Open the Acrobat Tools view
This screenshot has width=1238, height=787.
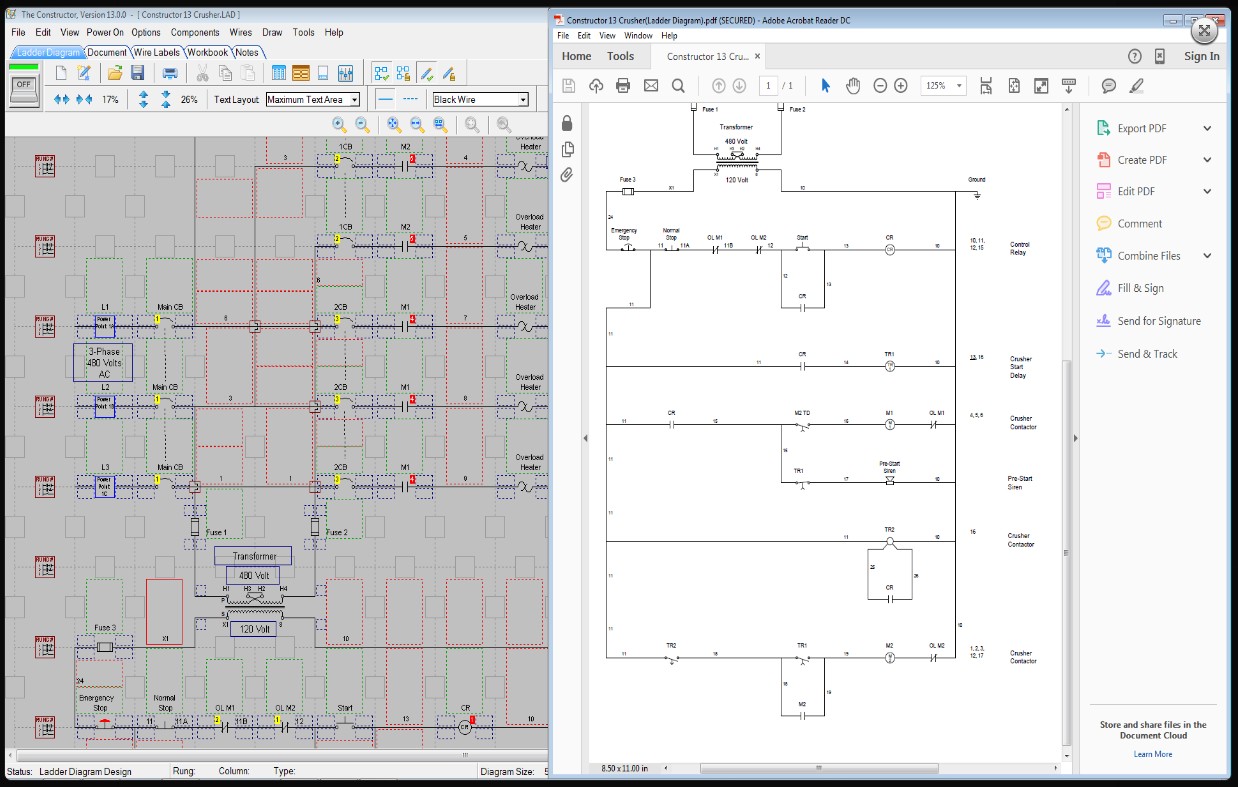621,56
